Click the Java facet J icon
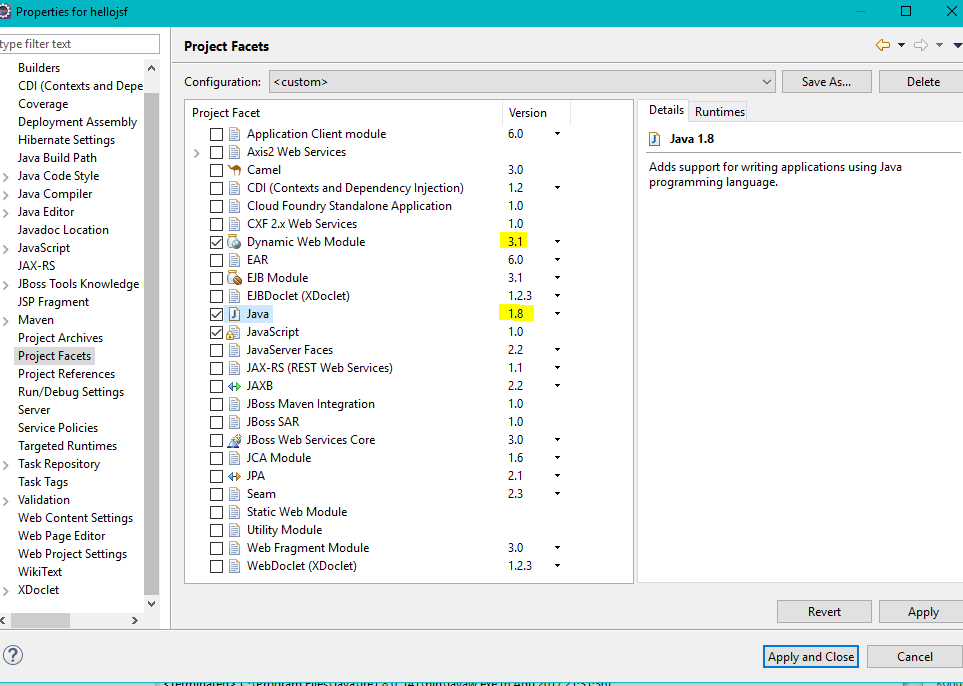Screen dimensions: 963x686 pos(234,314)
